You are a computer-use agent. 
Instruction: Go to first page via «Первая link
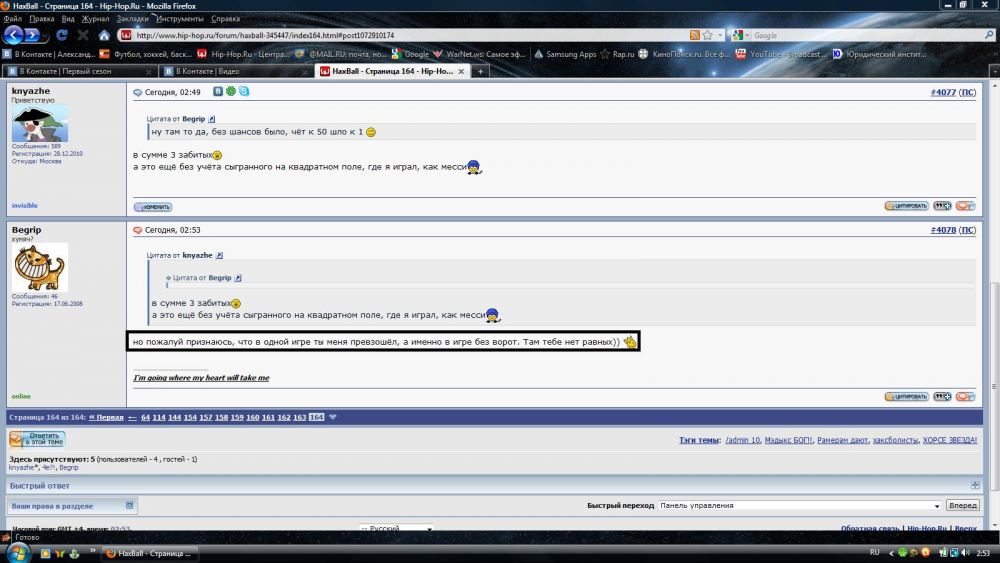point(106,418)
